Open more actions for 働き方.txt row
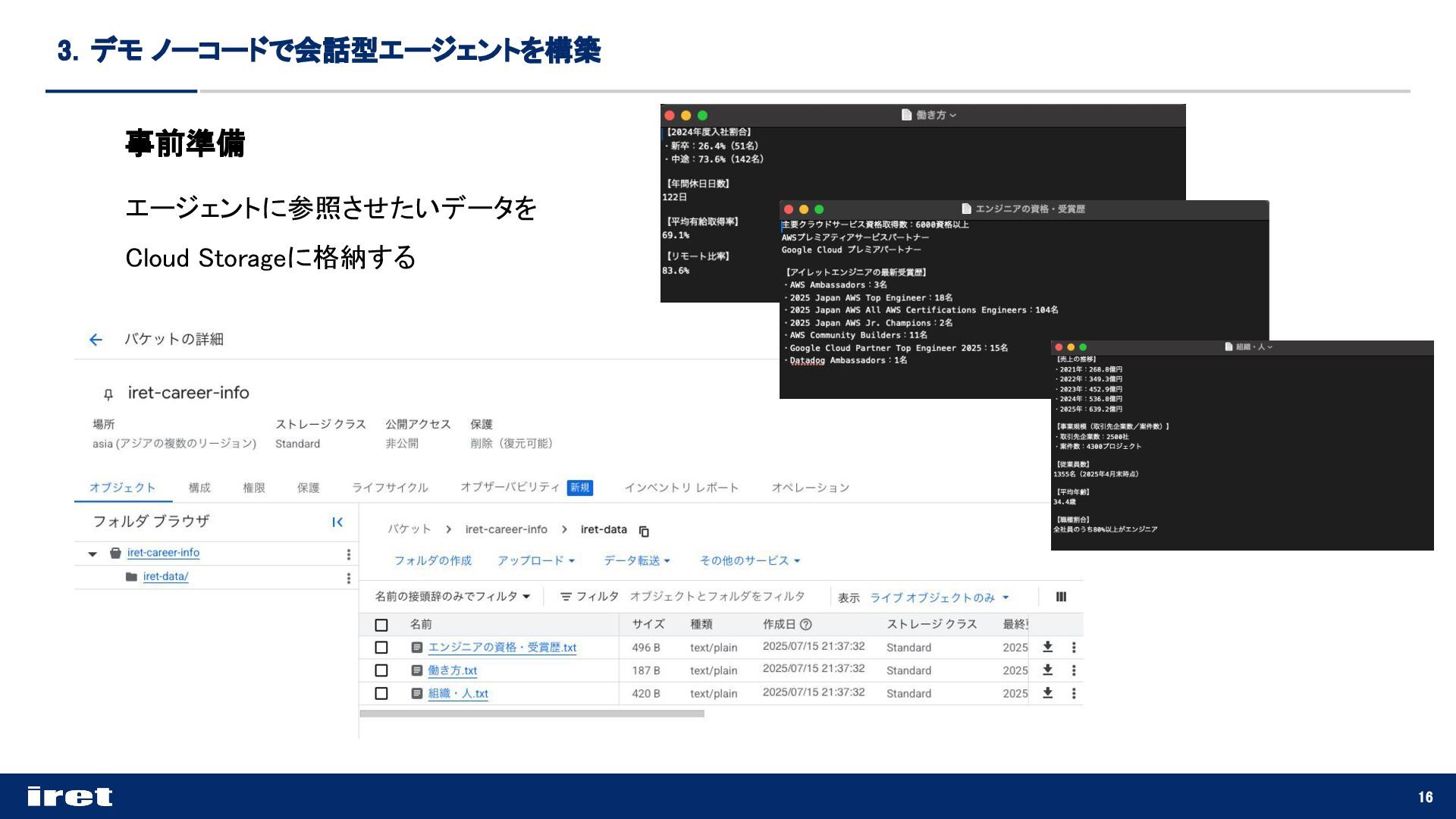 [x=1073, y=670]
